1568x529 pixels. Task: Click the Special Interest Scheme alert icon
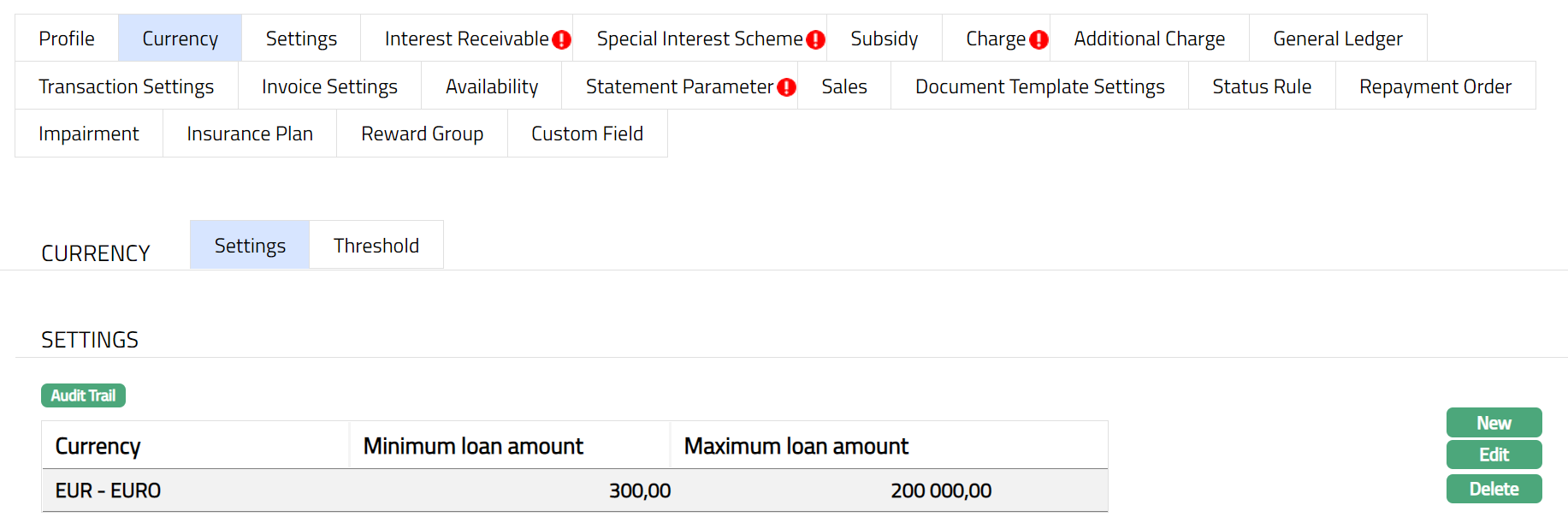815,39
